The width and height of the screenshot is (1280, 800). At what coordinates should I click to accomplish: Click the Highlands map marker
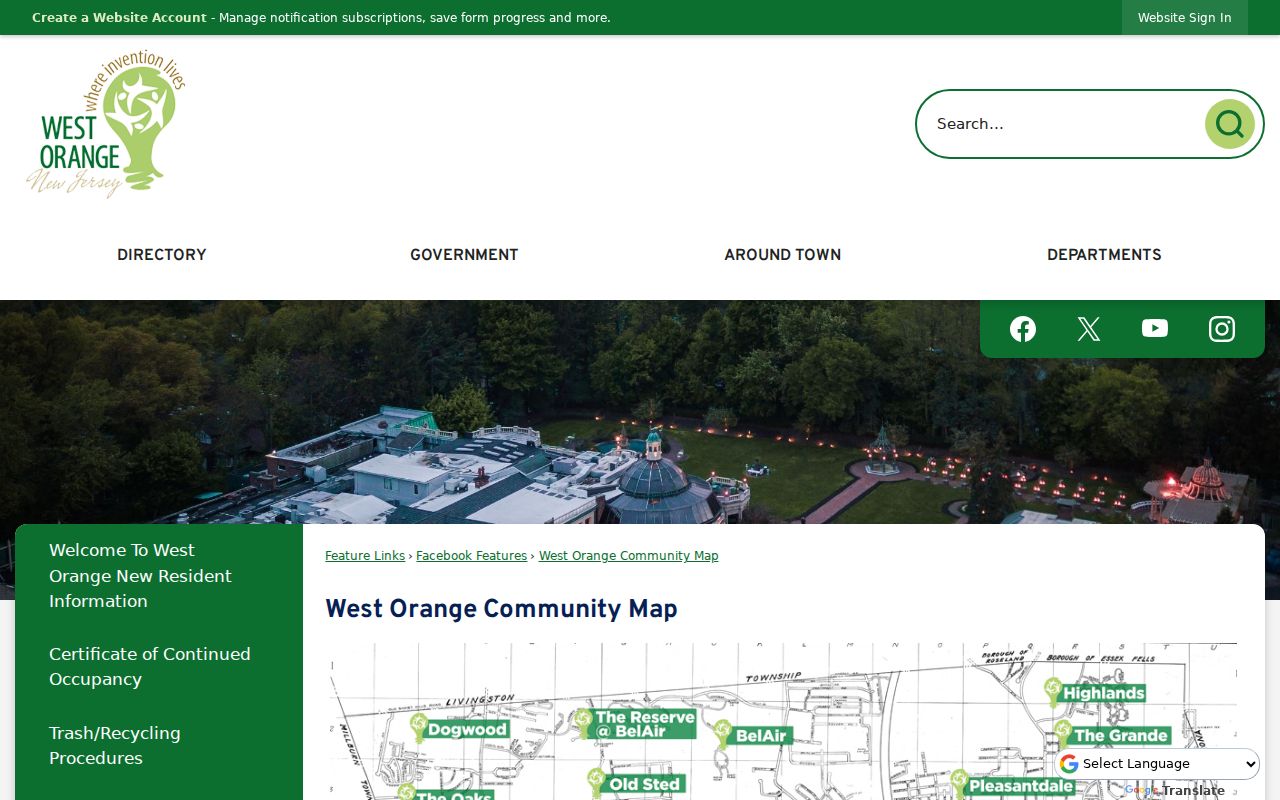1094,692
